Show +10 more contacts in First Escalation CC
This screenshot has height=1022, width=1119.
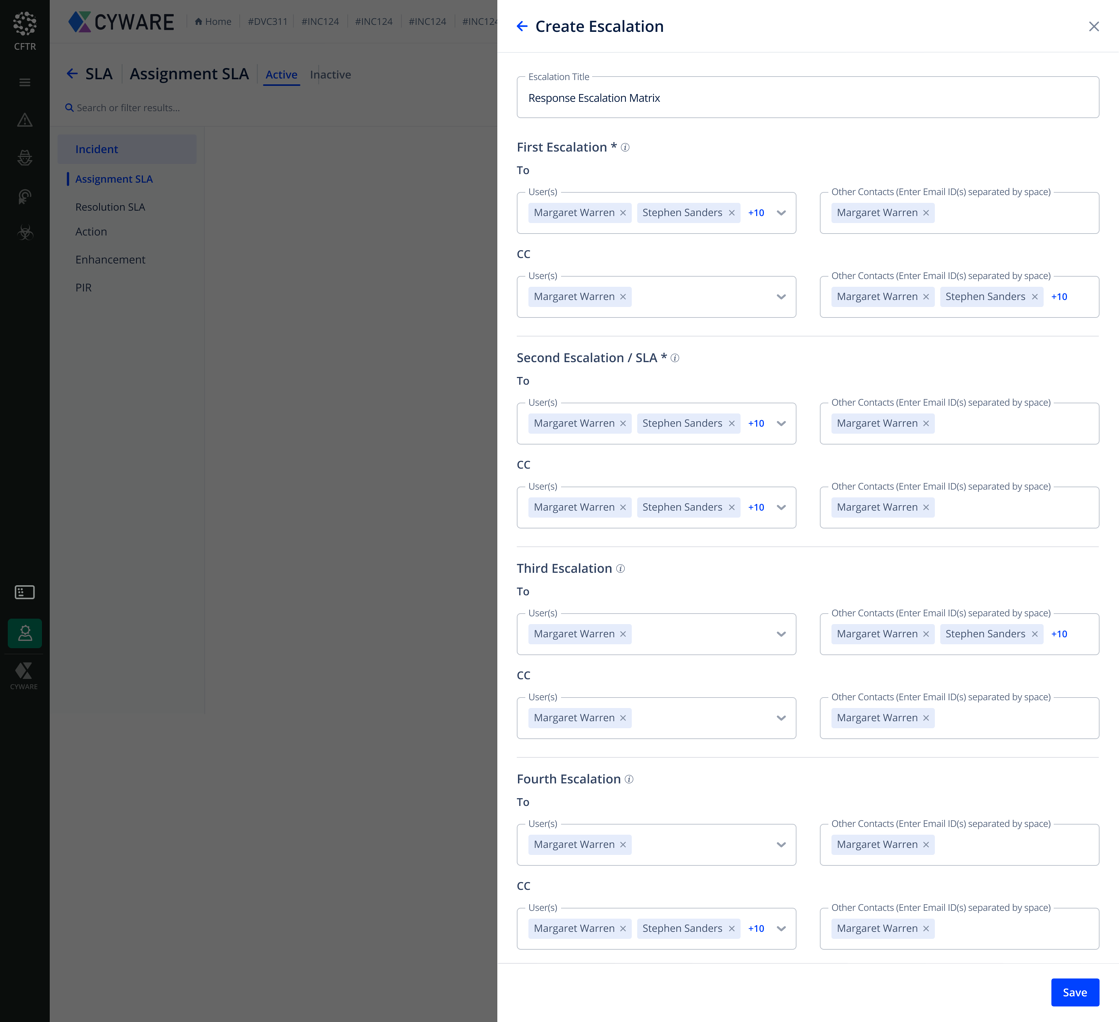[1059, 297]
